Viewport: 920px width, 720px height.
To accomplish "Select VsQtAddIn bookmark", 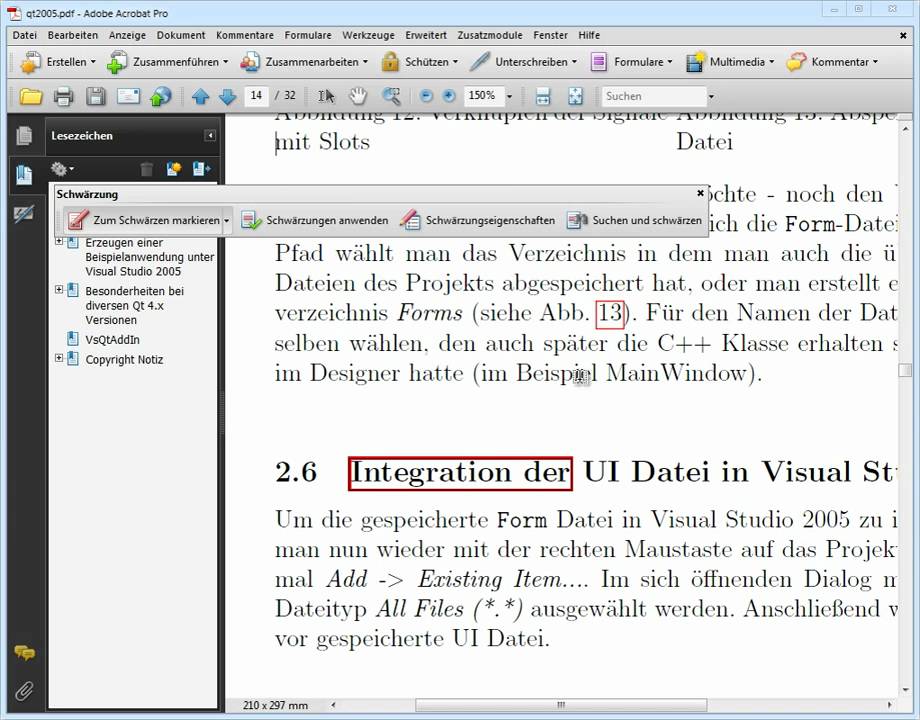I will coord(112,340).
